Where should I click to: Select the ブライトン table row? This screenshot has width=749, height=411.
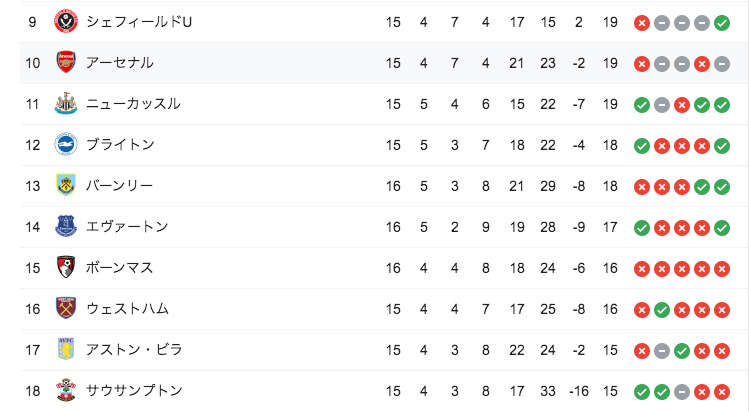click(384, 145)
